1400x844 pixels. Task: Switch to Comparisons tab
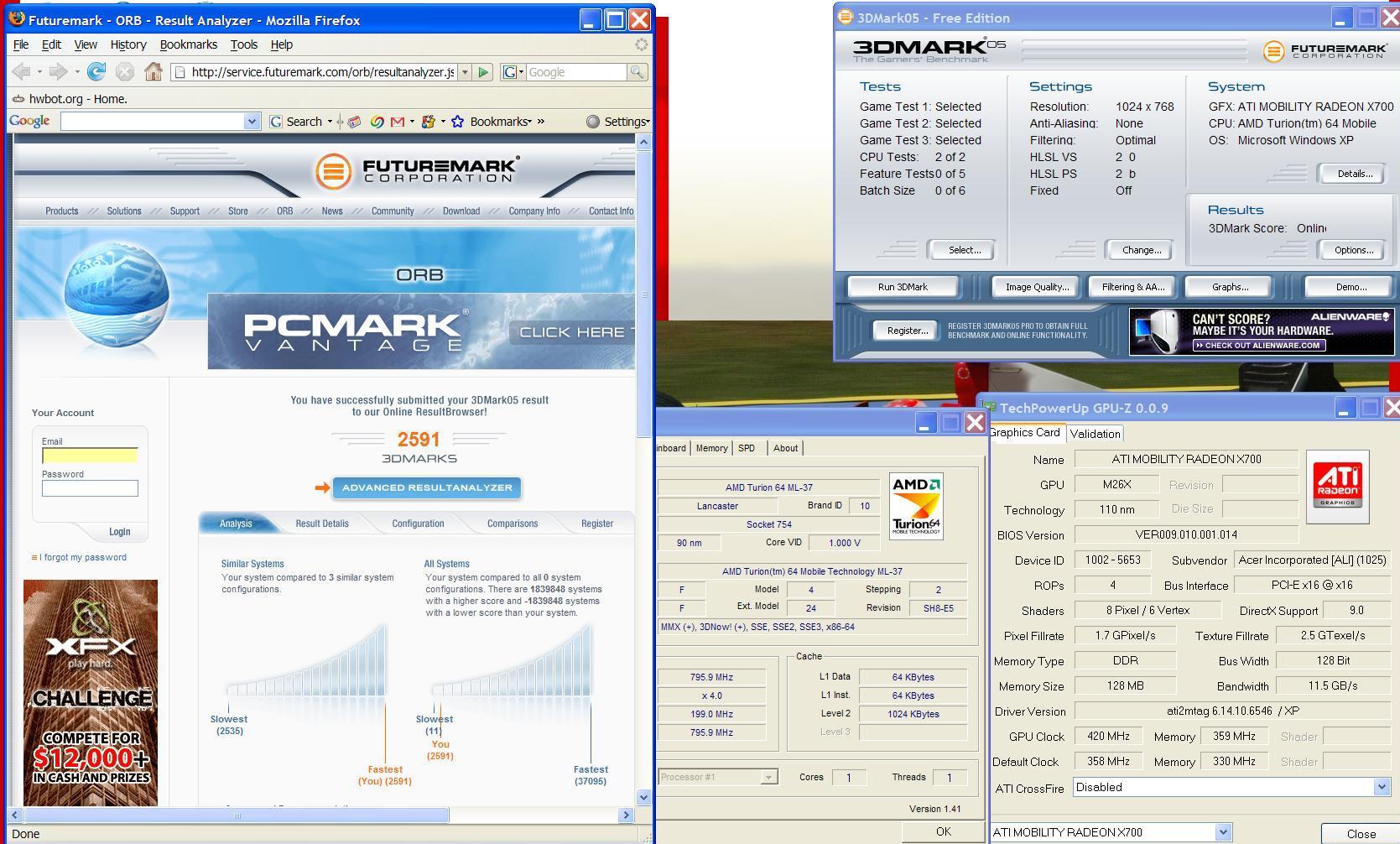click(x=513, y=524)
